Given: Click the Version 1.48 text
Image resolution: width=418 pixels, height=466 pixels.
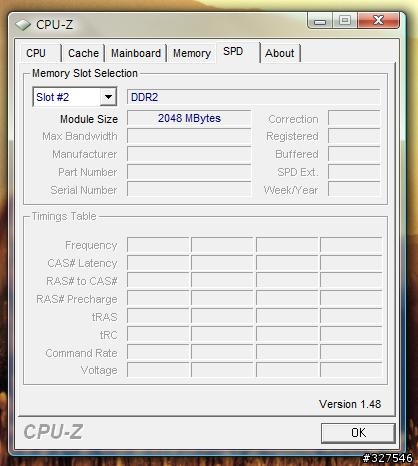Looking at the screenshot, I should [x=350, y=404].
